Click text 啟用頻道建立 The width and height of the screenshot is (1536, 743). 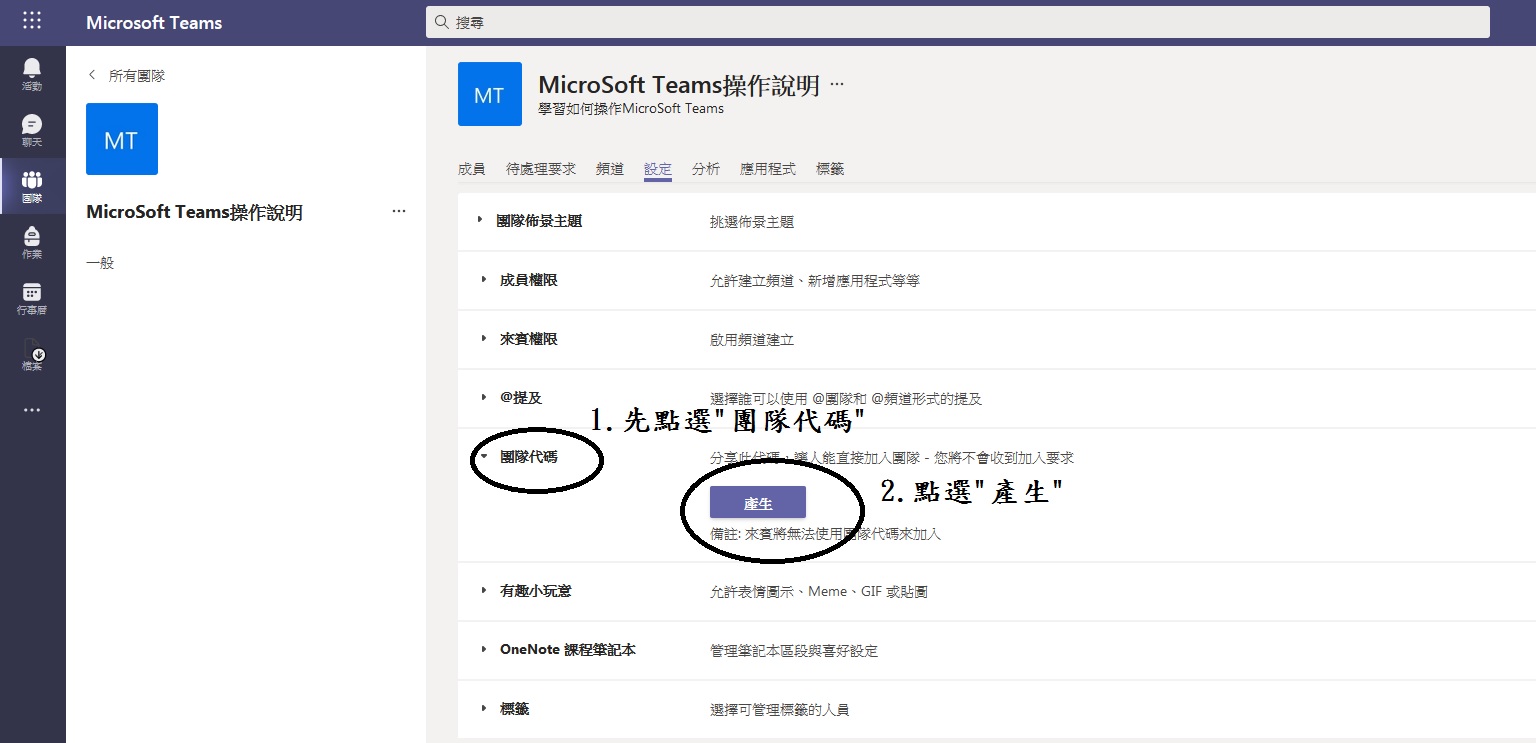click(752, 340)
